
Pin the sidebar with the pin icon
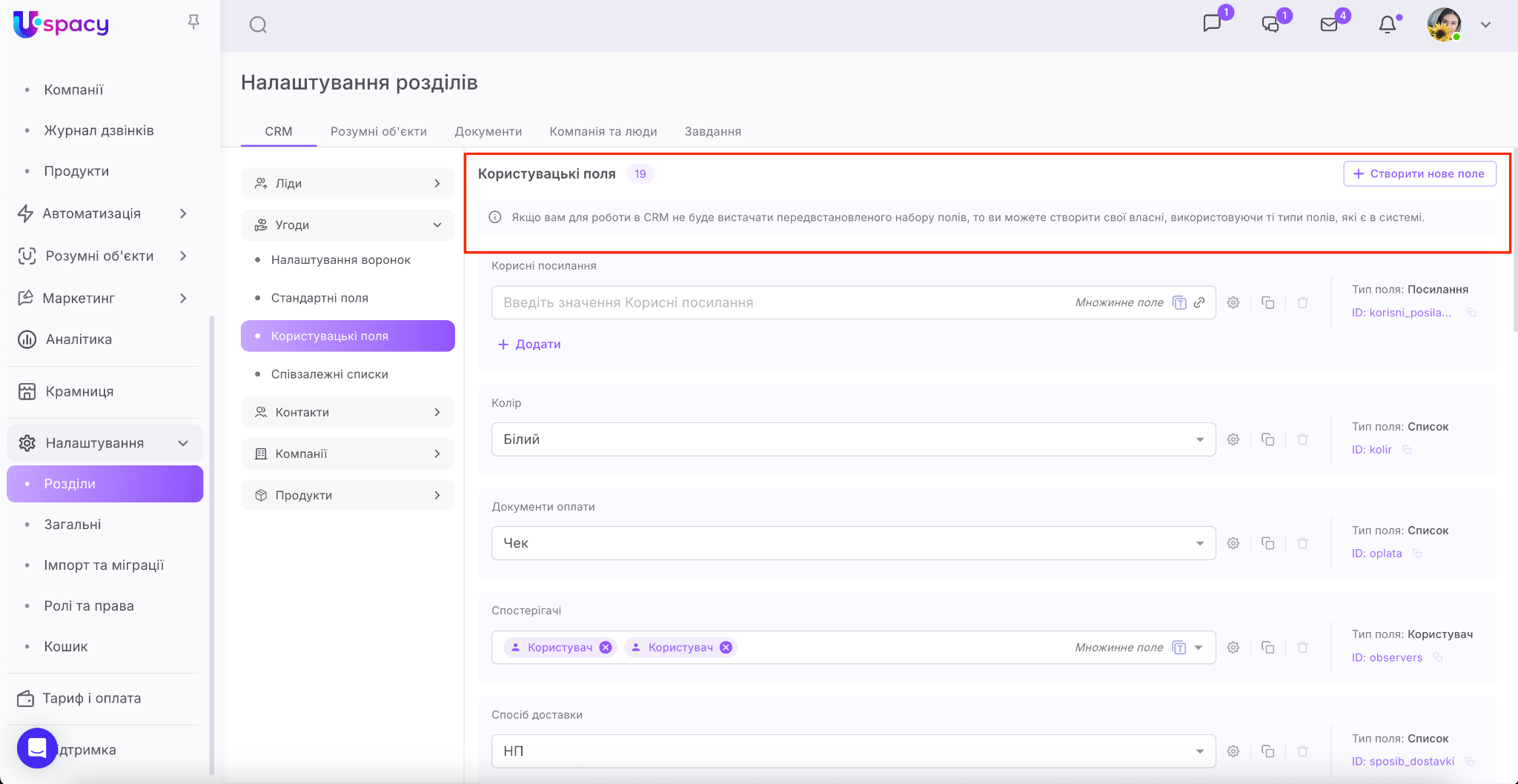point(193,22)
